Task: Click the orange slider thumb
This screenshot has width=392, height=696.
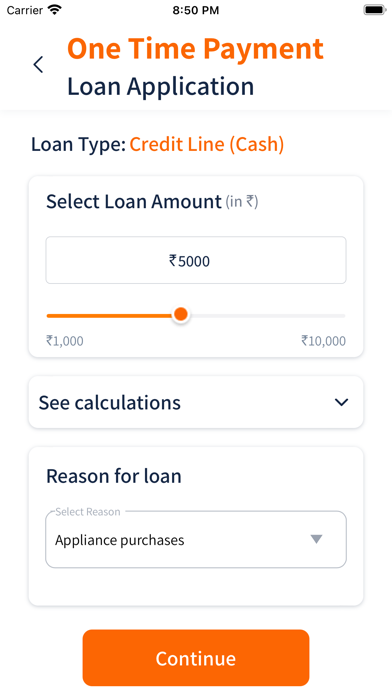Action: point(181,315)
